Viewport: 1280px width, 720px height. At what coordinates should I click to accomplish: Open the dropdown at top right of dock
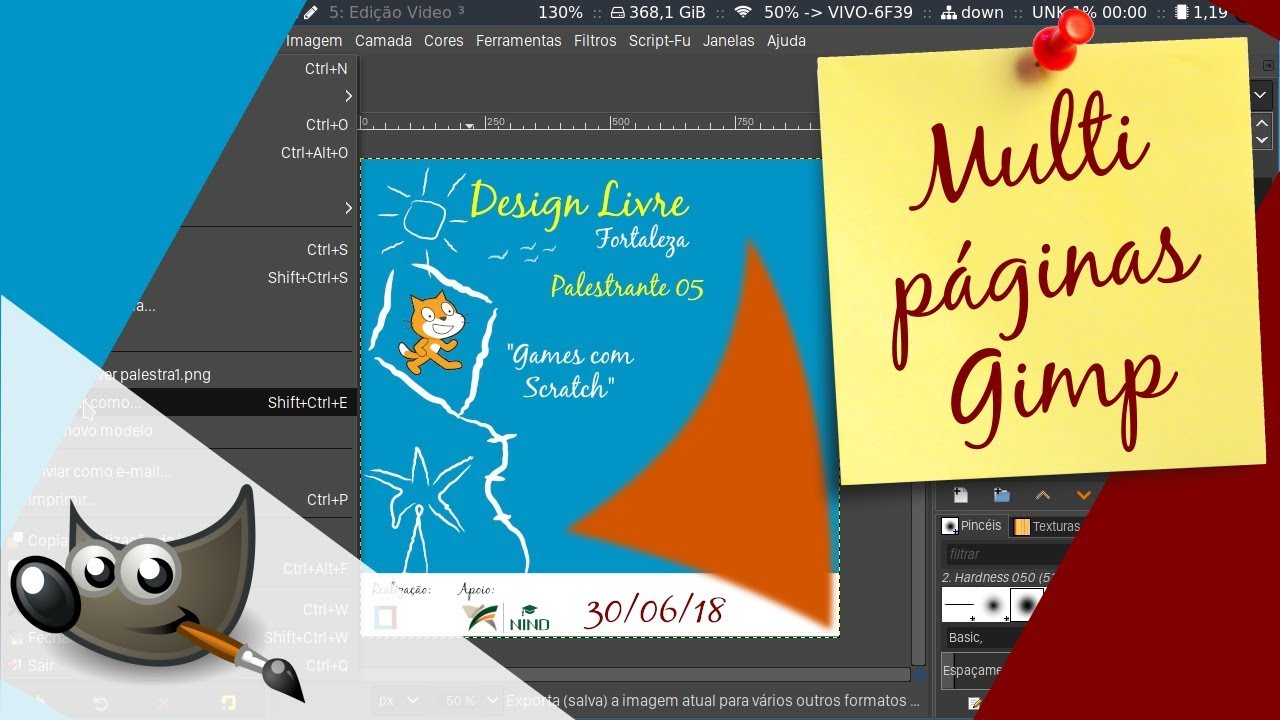[1262, 96]
